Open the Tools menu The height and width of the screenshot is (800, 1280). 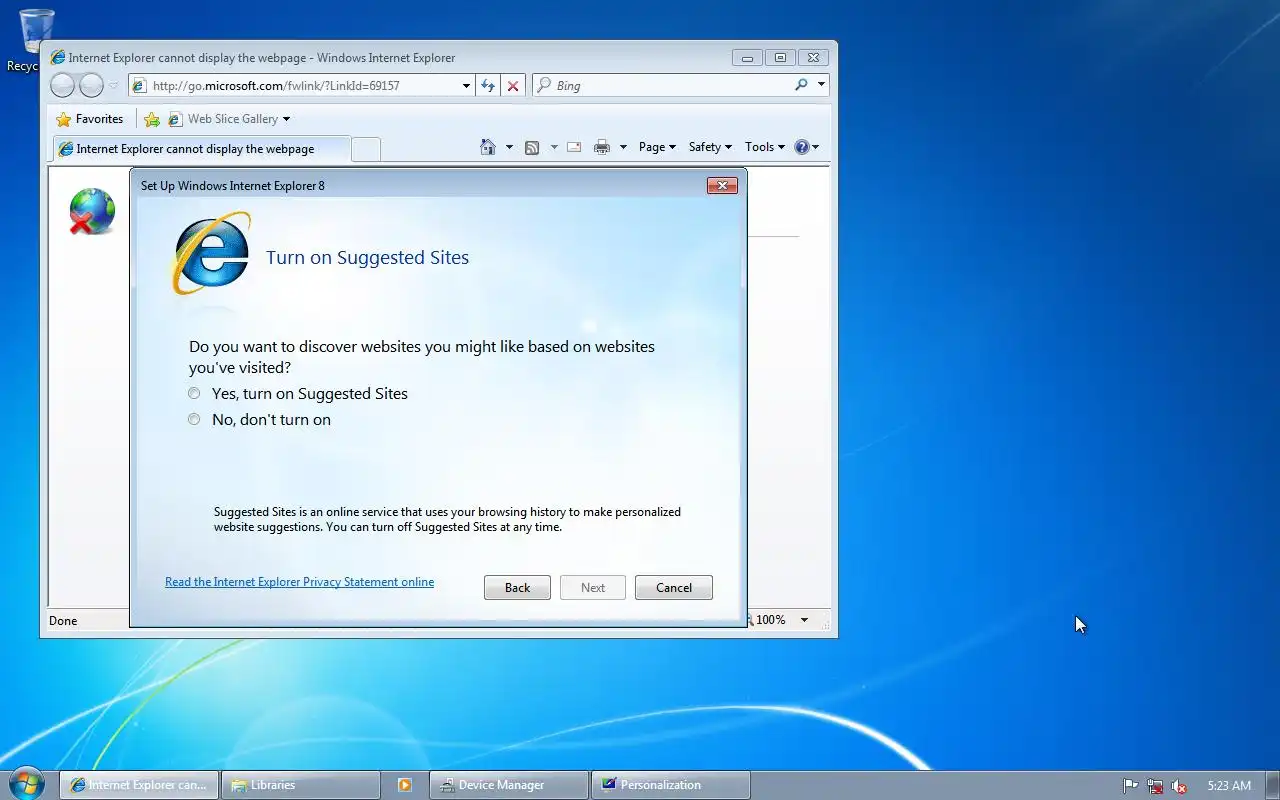coord(765,147)
